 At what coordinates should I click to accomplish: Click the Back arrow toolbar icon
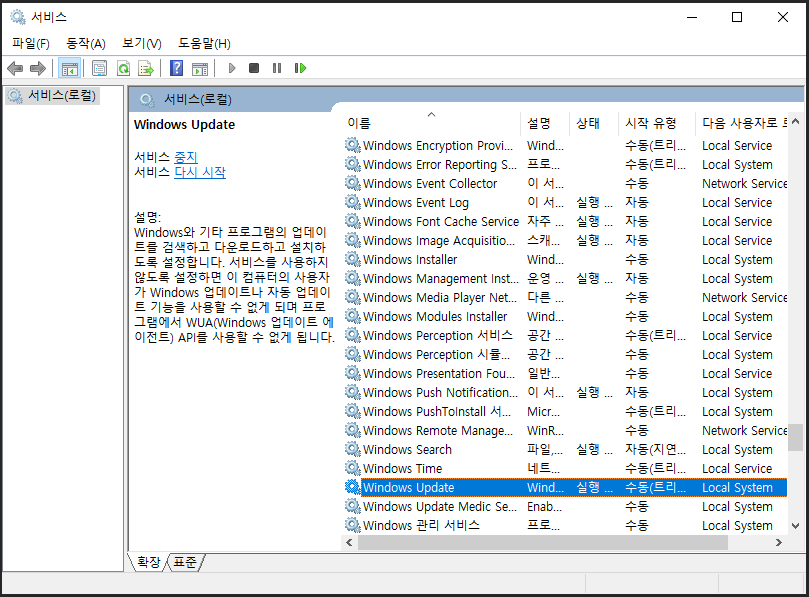(x=15, y=68)
